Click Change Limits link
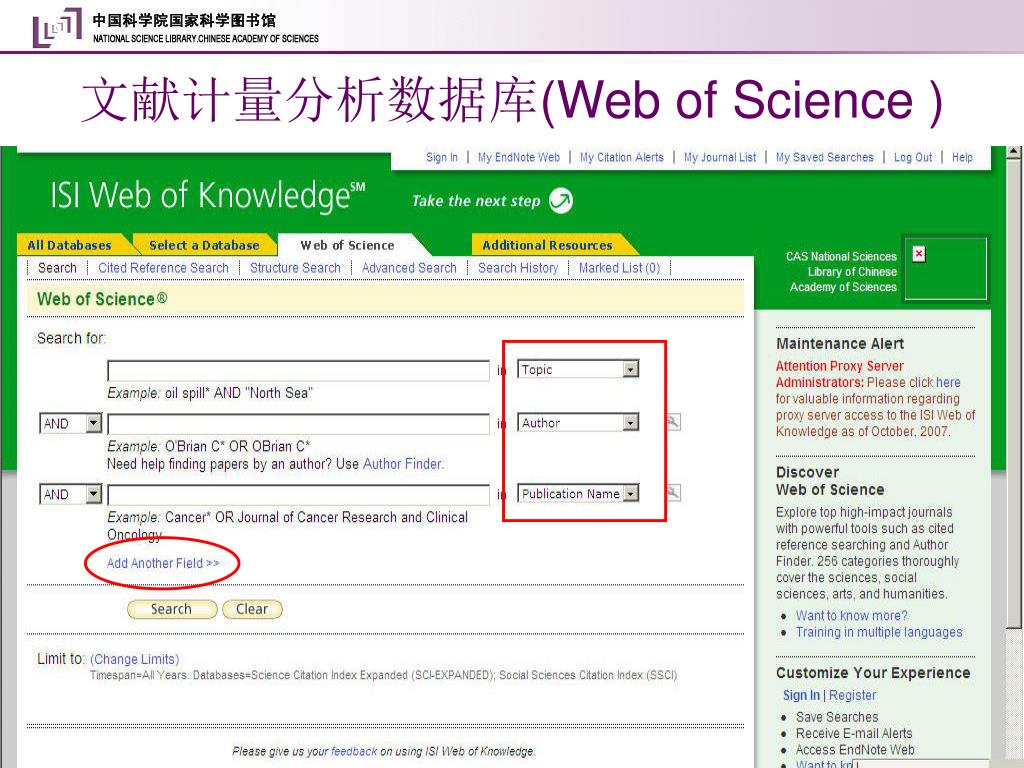Image resolution: width=1024 pixels, height=768 pixels. tap(135, 659)
